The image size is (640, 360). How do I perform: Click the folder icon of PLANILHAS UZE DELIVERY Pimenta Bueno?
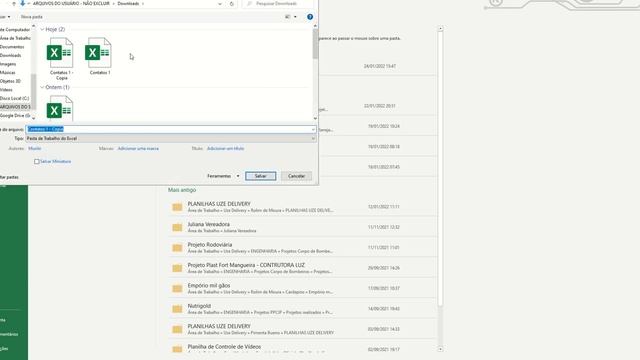[177, 329]
